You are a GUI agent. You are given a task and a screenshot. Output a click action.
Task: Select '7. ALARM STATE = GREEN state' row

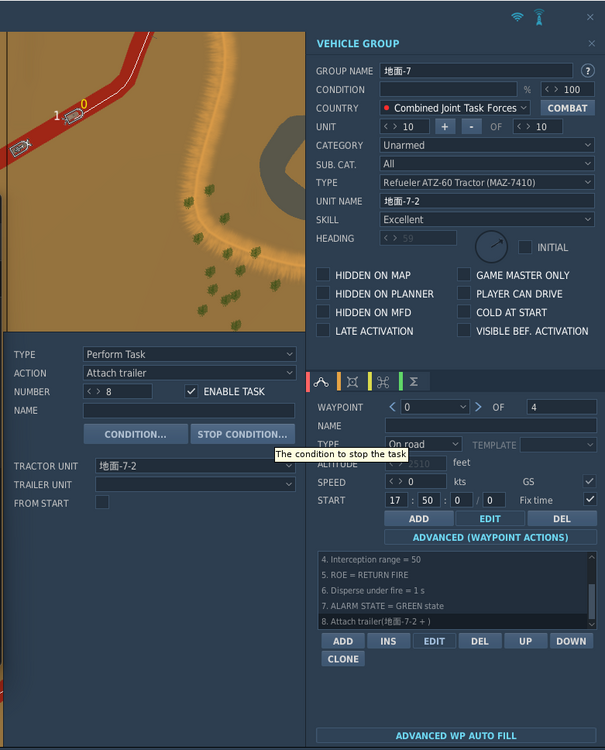(453, 606)
